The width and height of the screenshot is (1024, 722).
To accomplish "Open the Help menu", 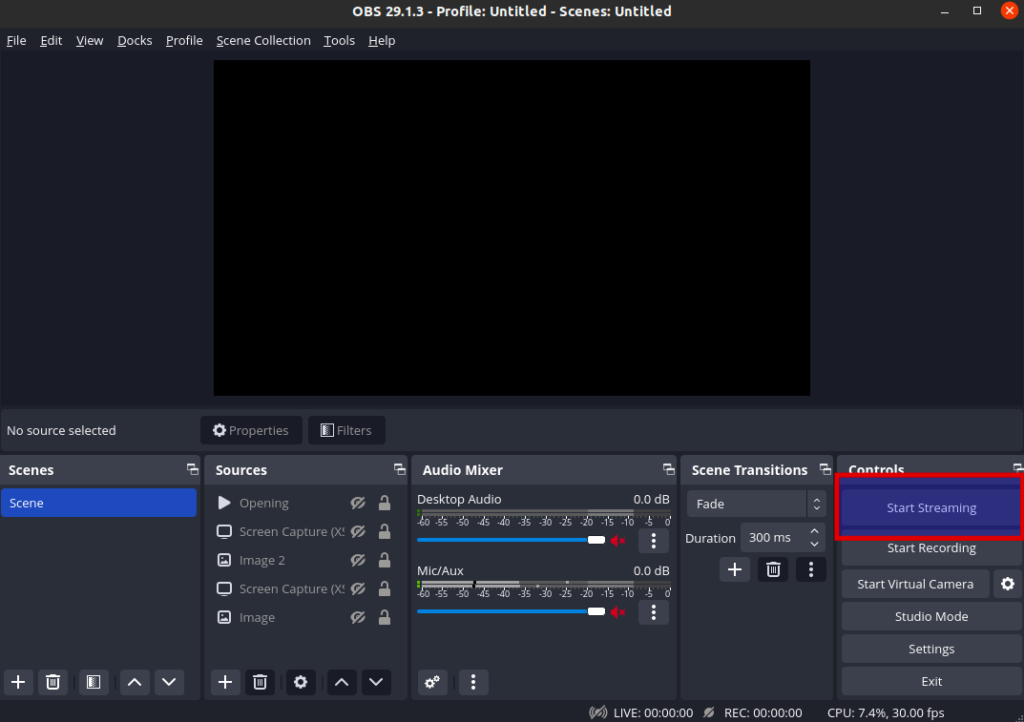I will coord(381,40).
